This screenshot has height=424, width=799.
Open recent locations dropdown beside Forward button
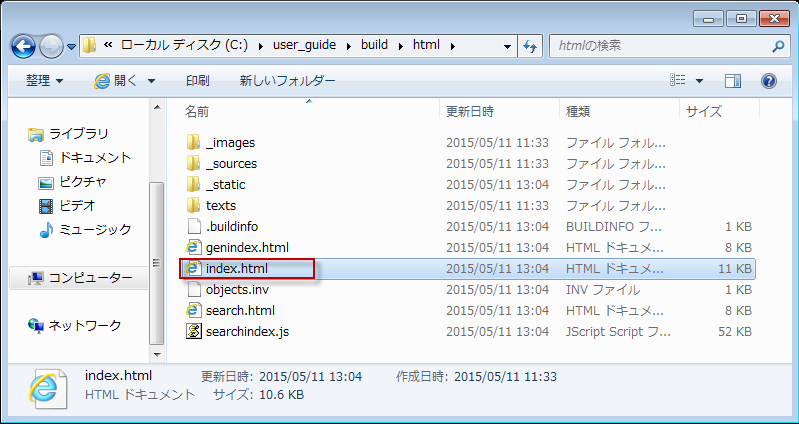tap(71, 47)
